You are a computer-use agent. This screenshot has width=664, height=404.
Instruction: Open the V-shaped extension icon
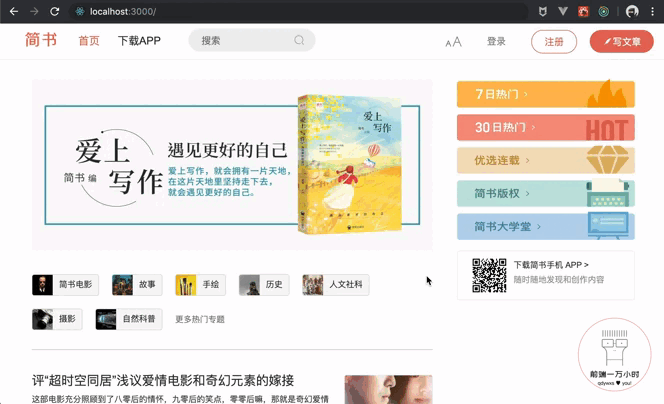[x=563, y=11]
